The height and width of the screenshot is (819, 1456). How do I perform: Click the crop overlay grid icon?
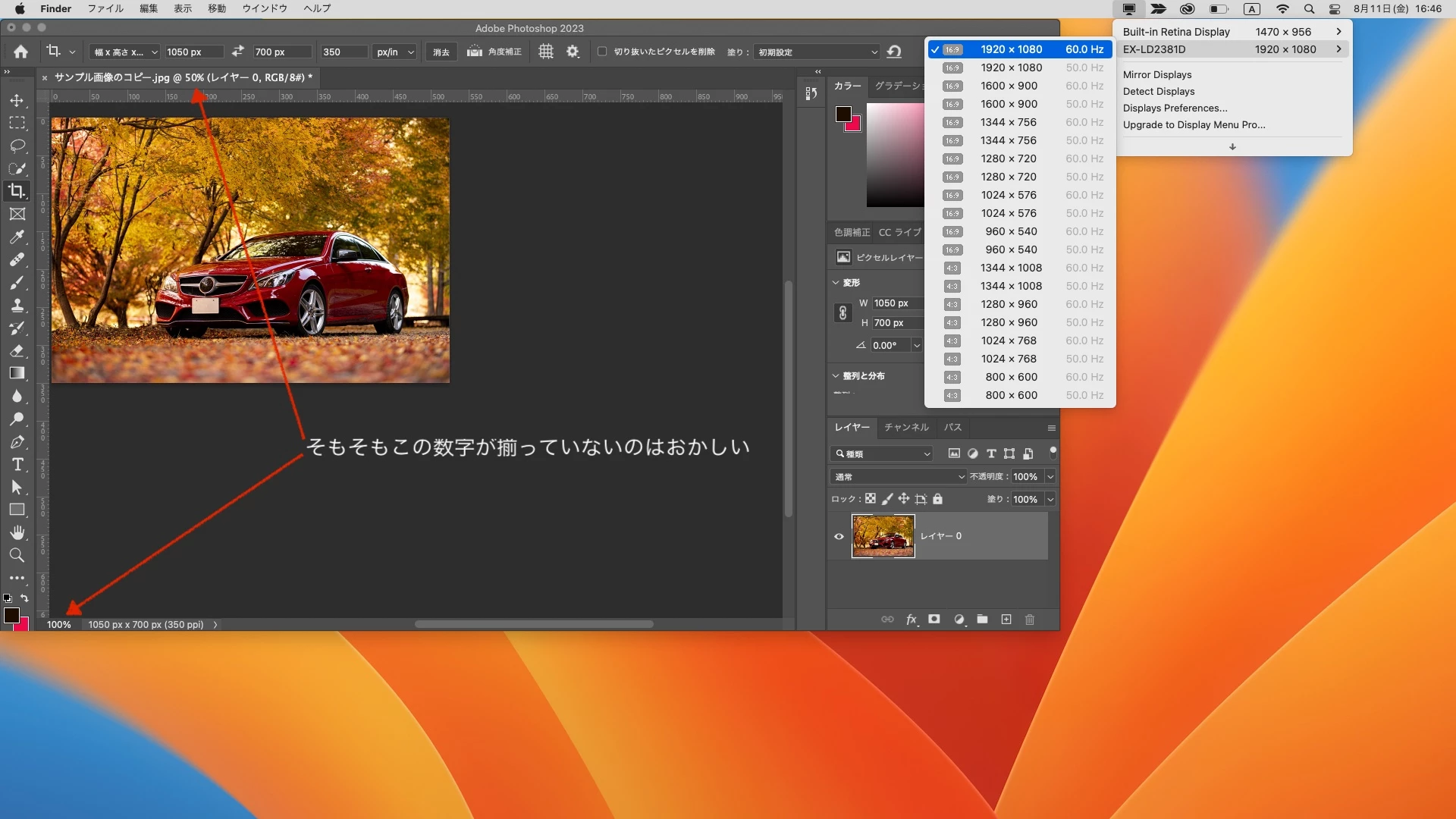point(546,52)
